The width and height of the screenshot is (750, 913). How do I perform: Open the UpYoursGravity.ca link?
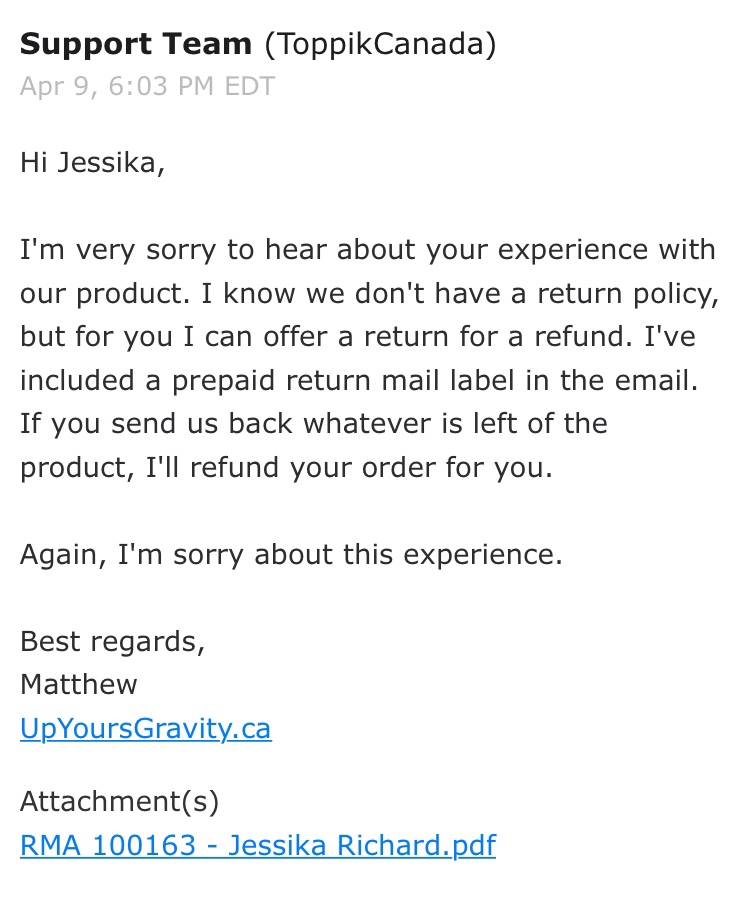click(x=145, y=728)
